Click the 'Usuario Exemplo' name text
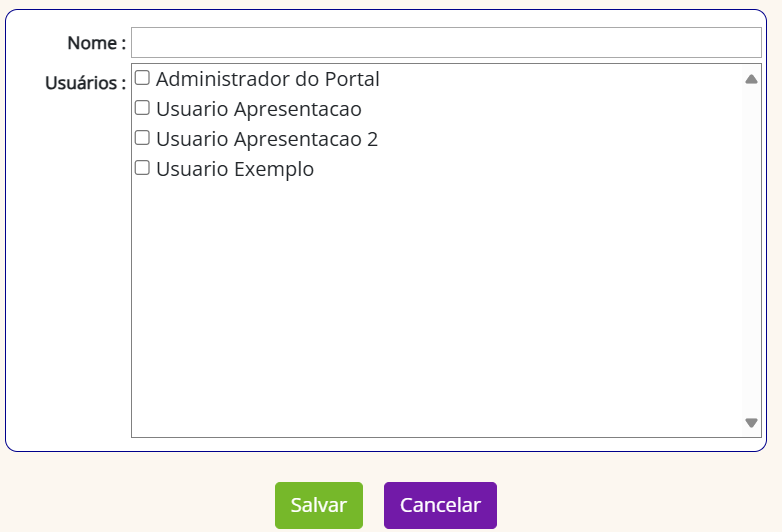Viewport: 782px width, 532px height. [x=235, y=169]
